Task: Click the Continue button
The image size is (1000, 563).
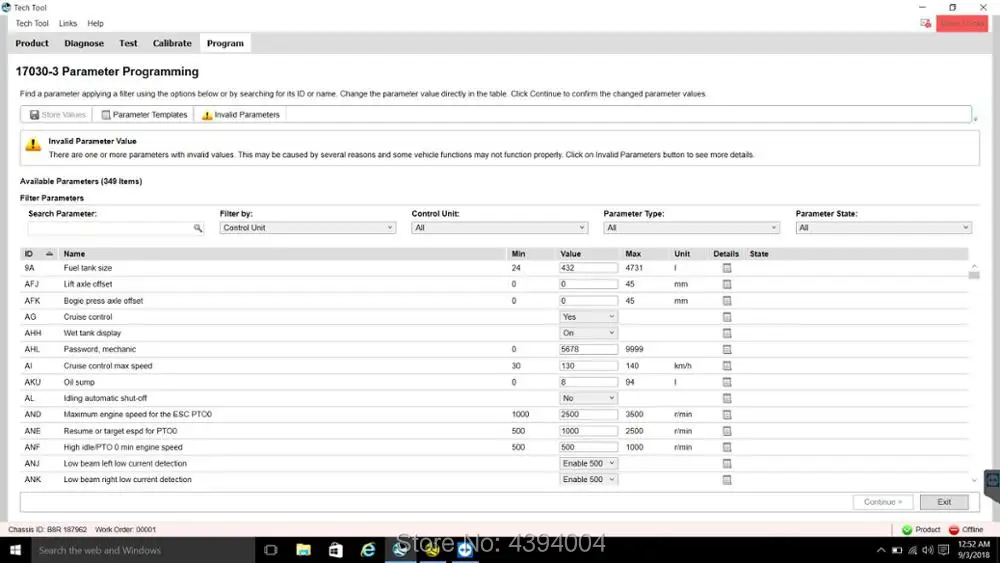Action: click(x=883, y=502)
